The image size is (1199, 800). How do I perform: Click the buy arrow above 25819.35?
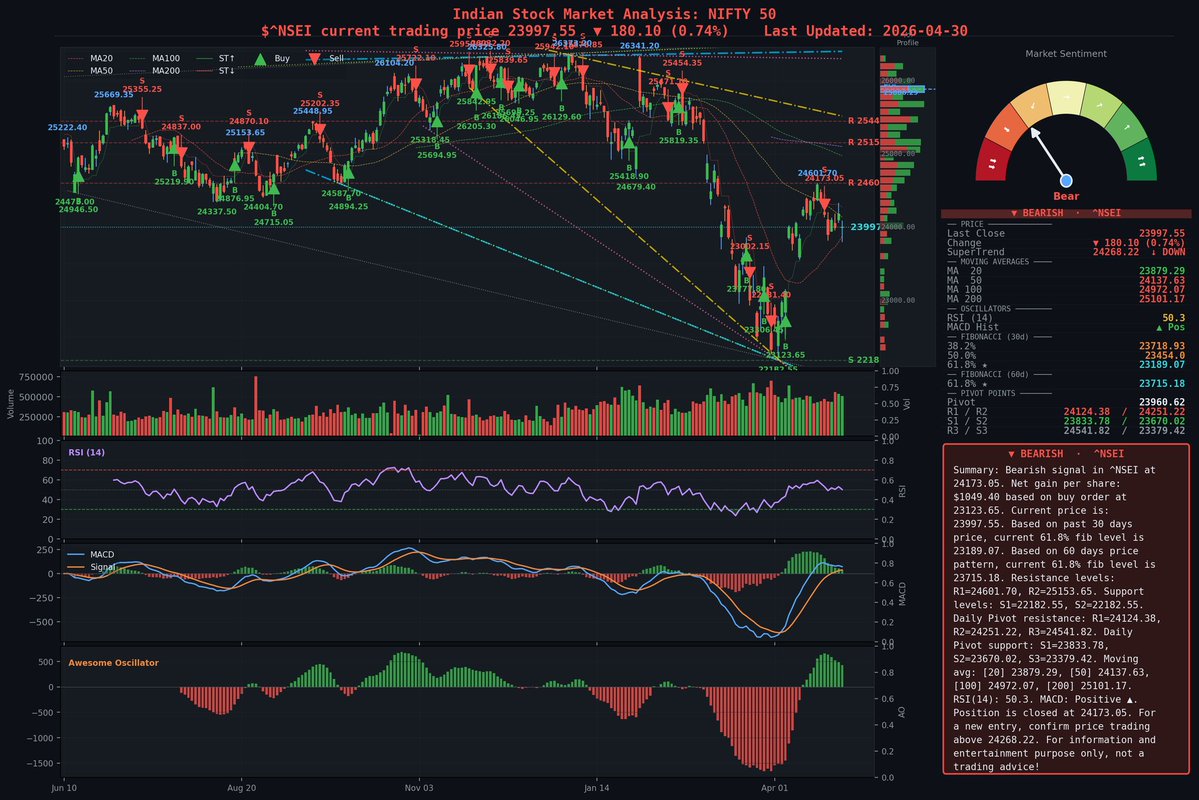[678, 106]
